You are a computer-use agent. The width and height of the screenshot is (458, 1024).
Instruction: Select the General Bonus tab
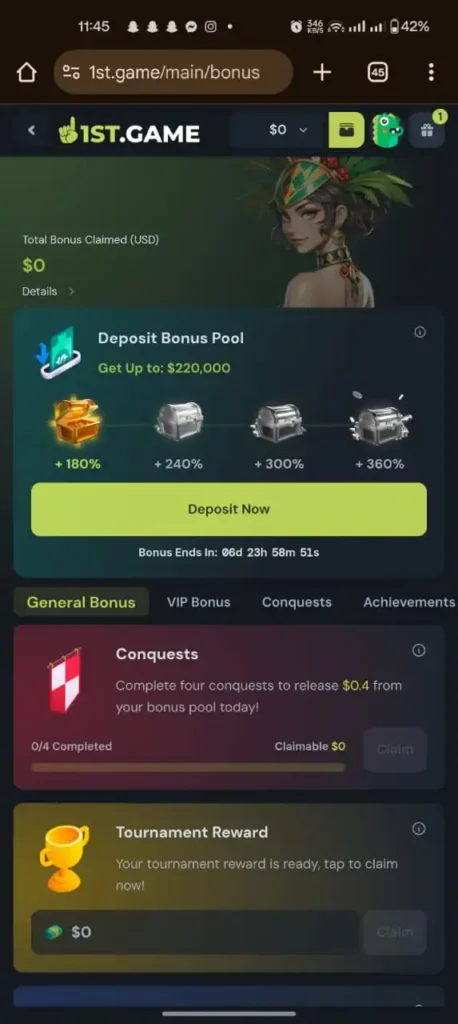(x=81, y=602)
